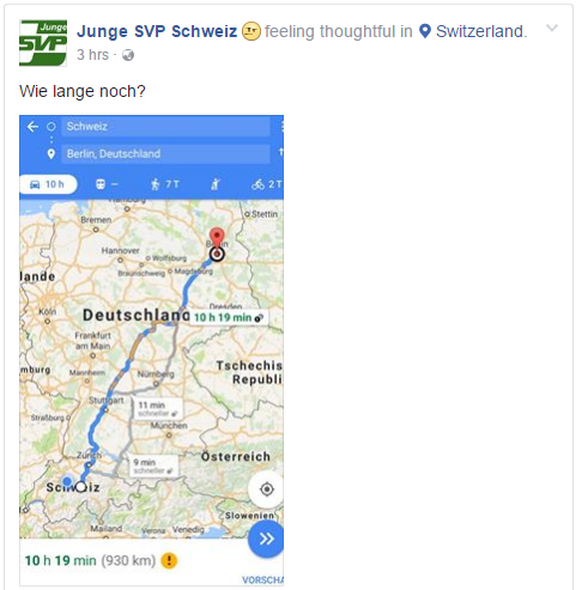Click the Switzerland location link

pyautogui.click(x=479, y=31)
